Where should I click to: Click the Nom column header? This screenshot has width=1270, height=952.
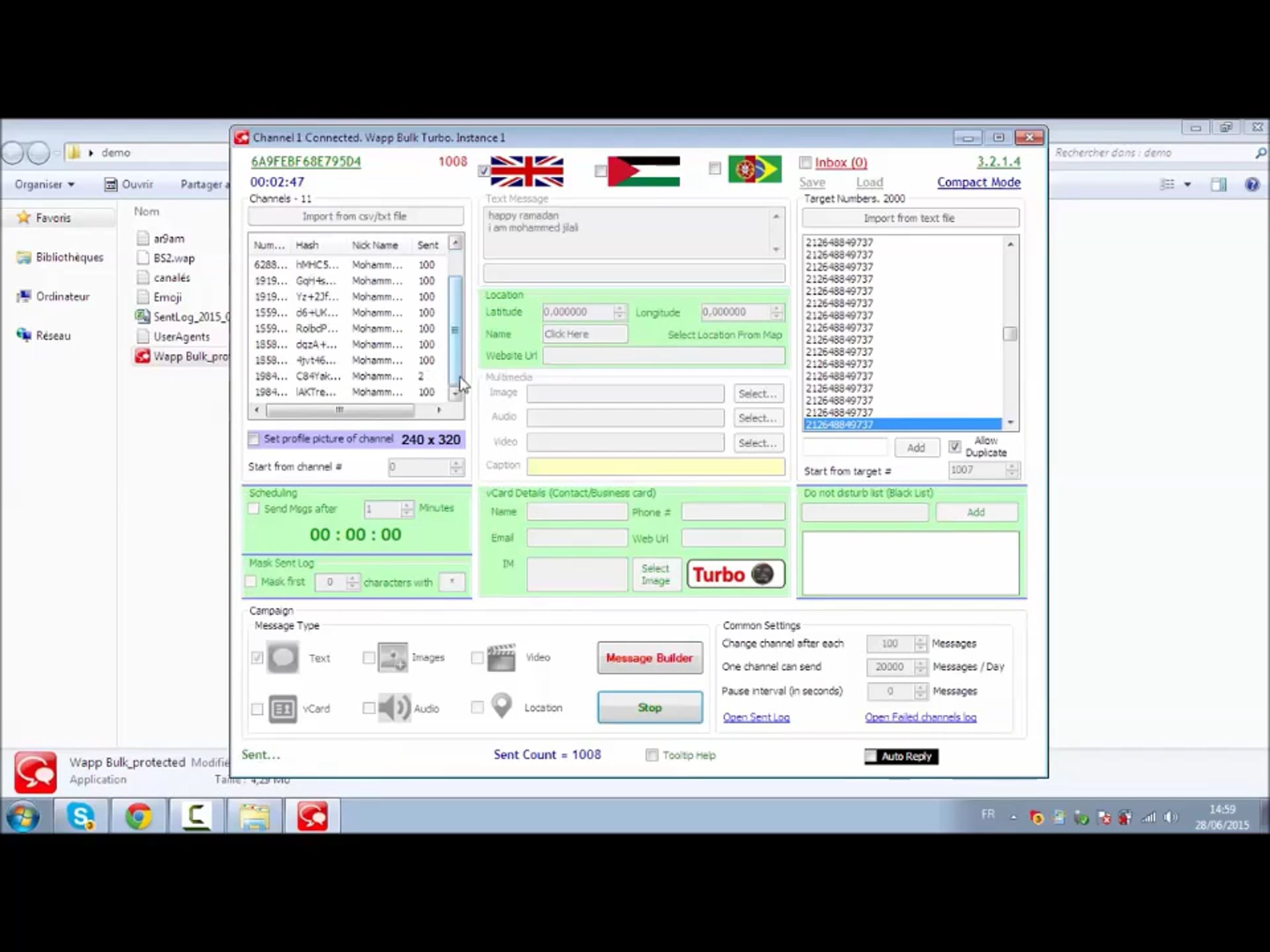pos(147,212)
